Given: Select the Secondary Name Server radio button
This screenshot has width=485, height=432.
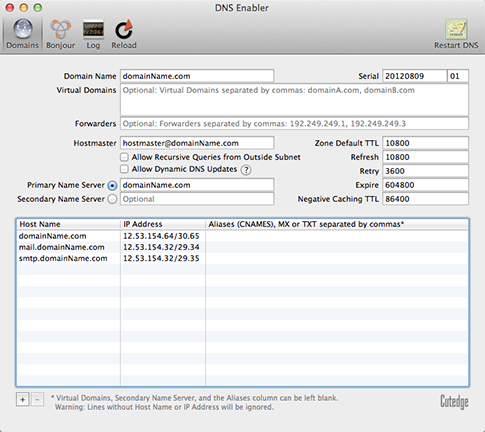Looking at the screenshot, I should (x=112, y=199).
